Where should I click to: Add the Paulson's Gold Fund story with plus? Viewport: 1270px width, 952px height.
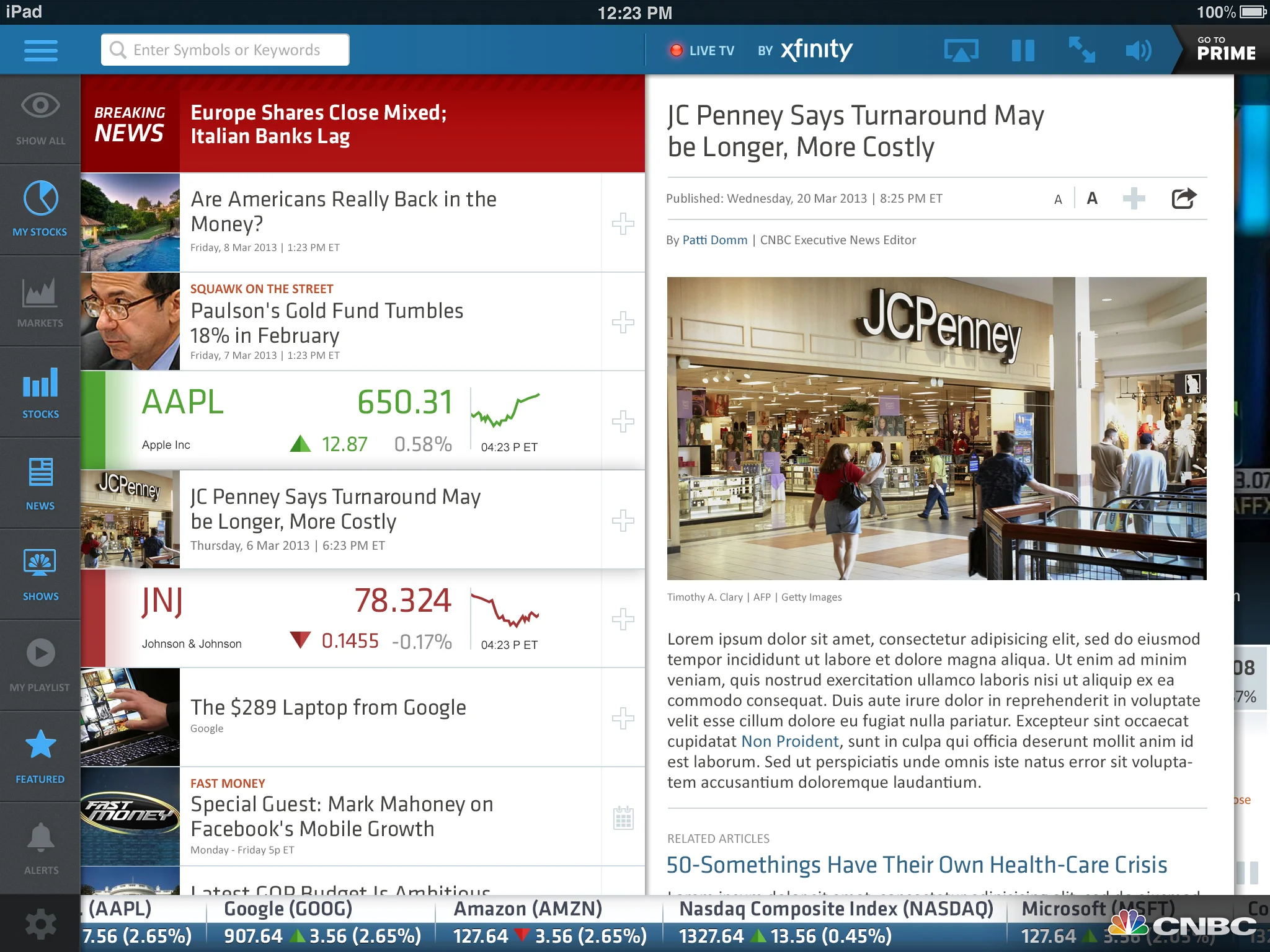[x=623, y=322]
